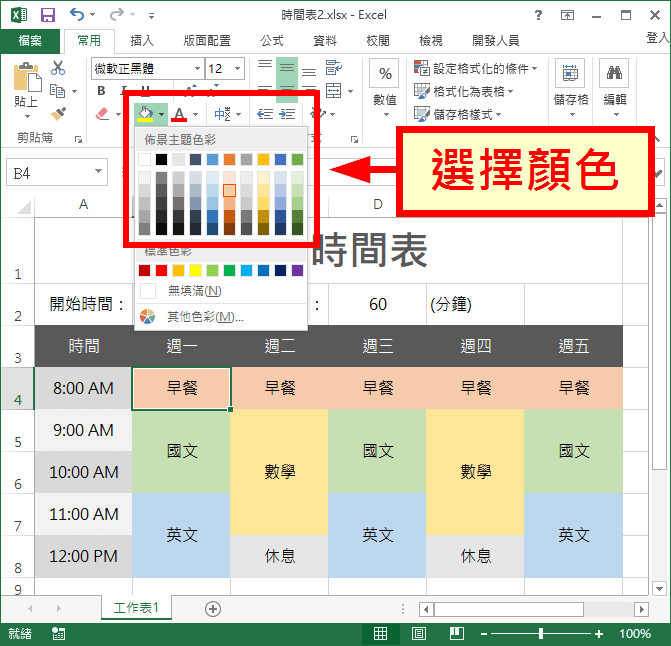
Task: Open the font name dropdown
Action: click(x=197, y=68)
